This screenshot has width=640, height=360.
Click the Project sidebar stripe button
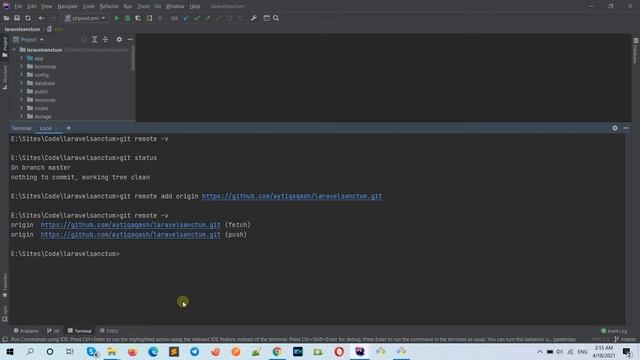pos(5,47)
